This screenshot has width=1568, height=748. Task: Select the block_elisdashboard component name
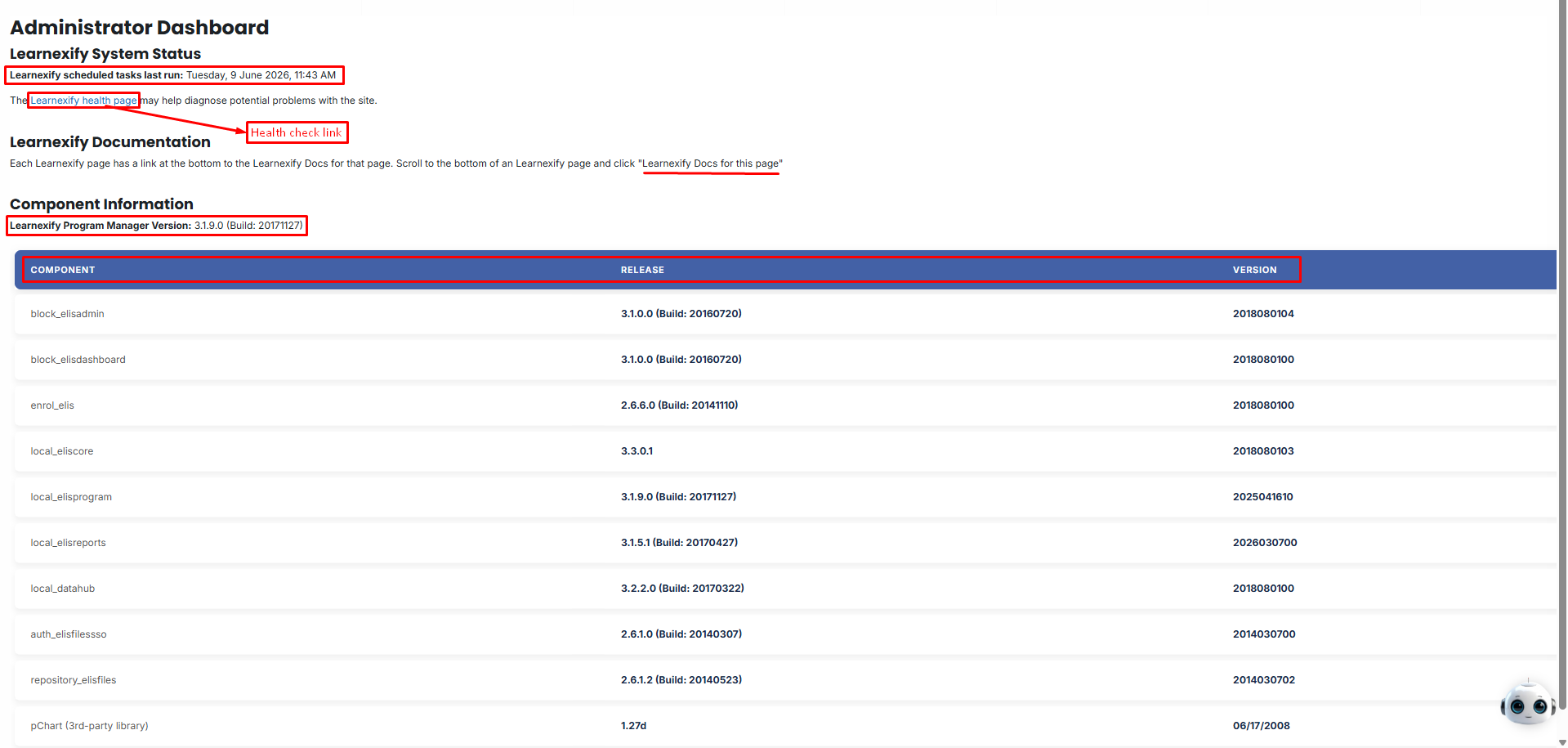click(x=78, y=360)
